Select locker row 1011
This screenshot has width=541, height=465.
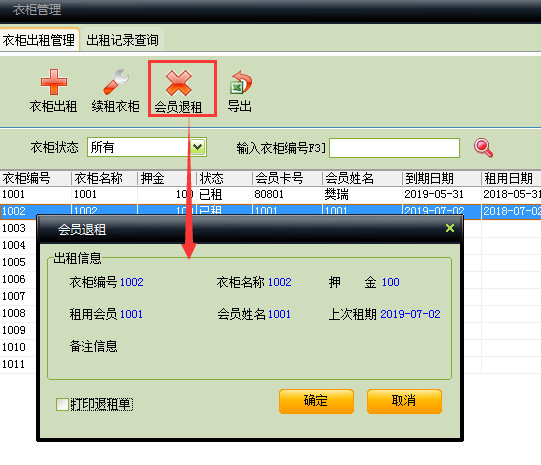18,364
